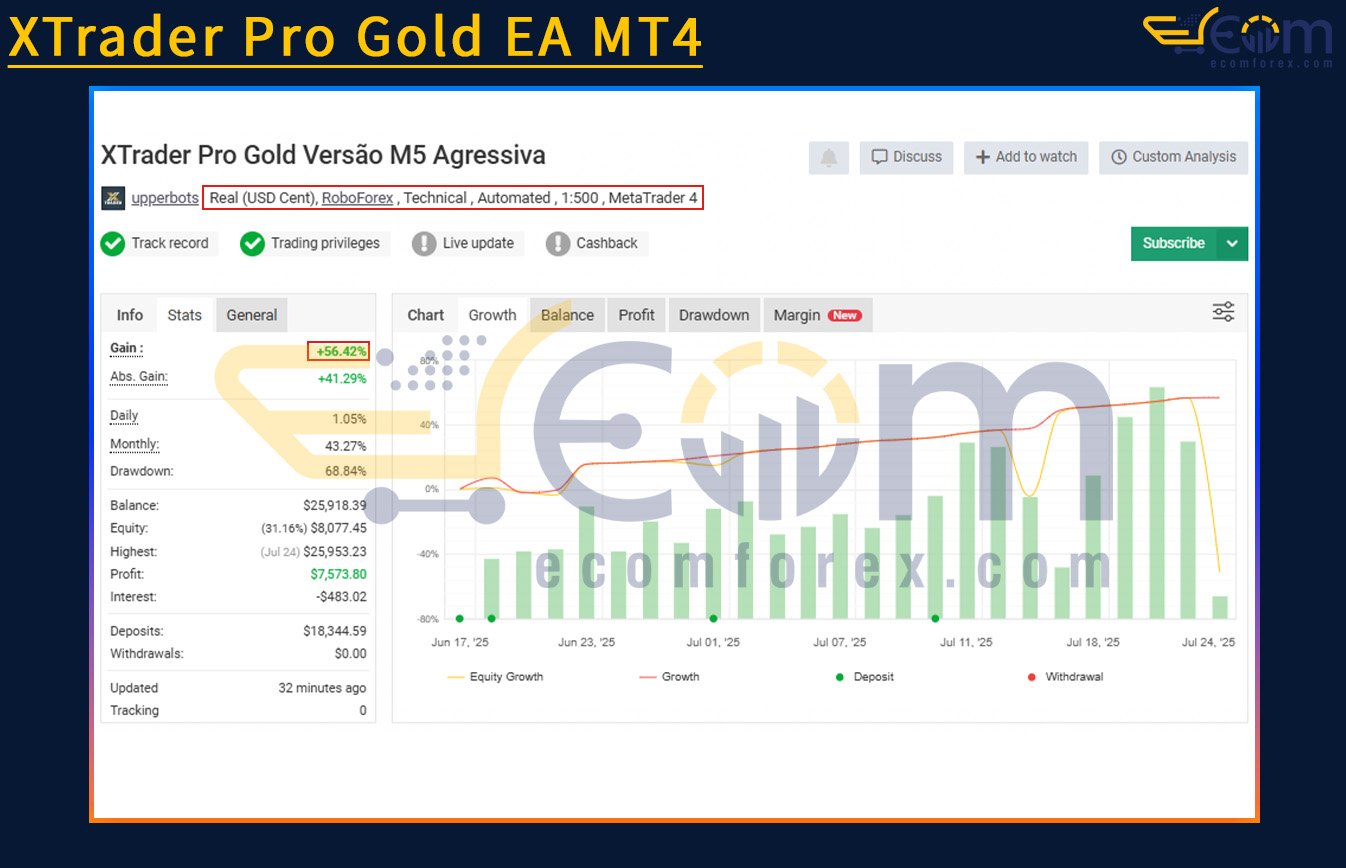Click the profit value $7,573.80
The height and width of the screenshot is (868, 1346).
pyautogui.click(x=339, y=574)
